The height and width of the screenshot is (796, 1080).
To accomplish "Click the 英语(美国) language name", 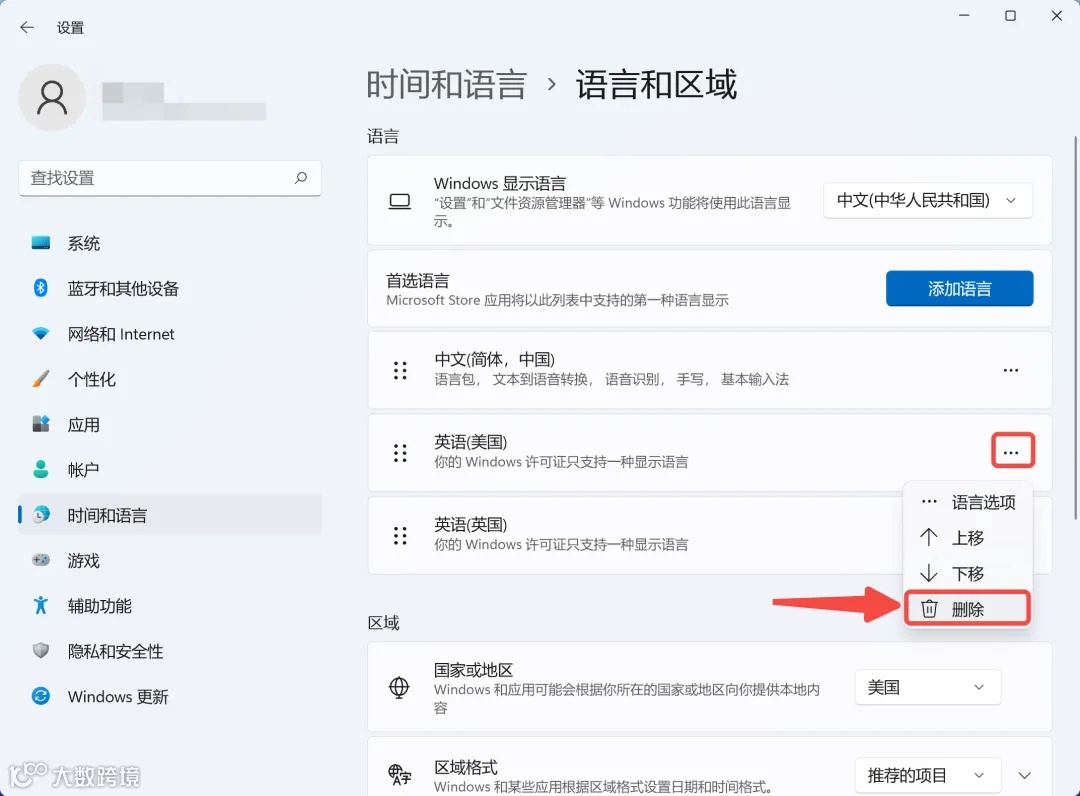I will point(470,442).
